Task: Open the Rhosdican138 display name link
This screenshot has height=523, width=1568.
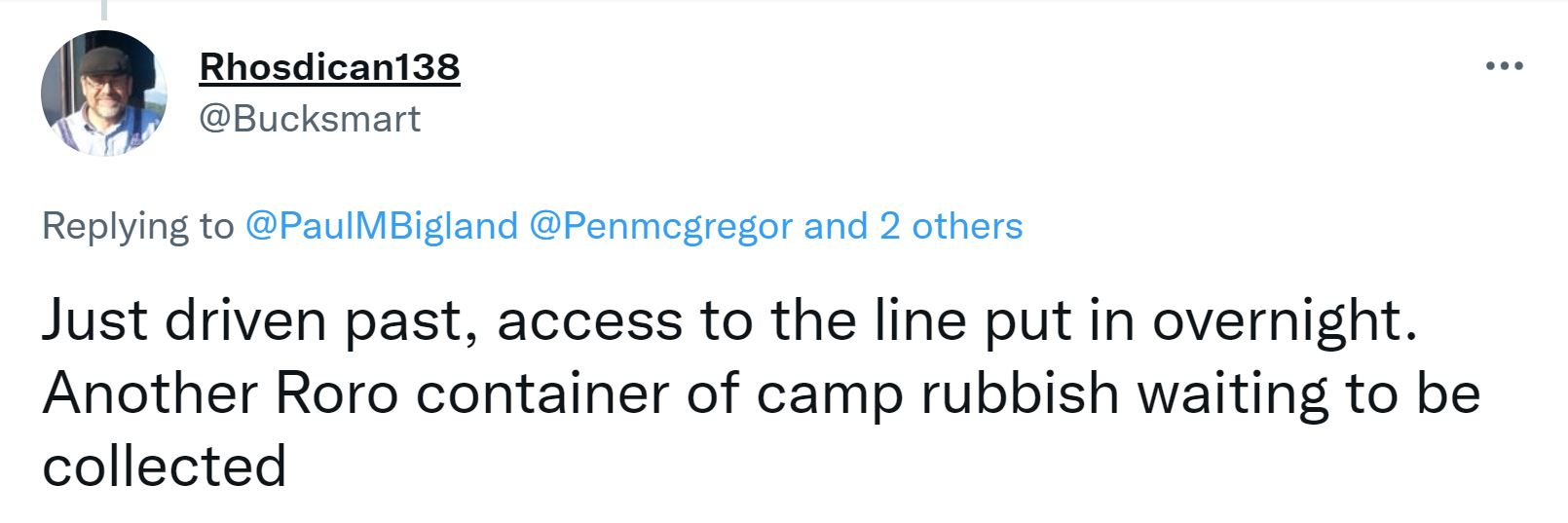Action: [x=329, y=67]
